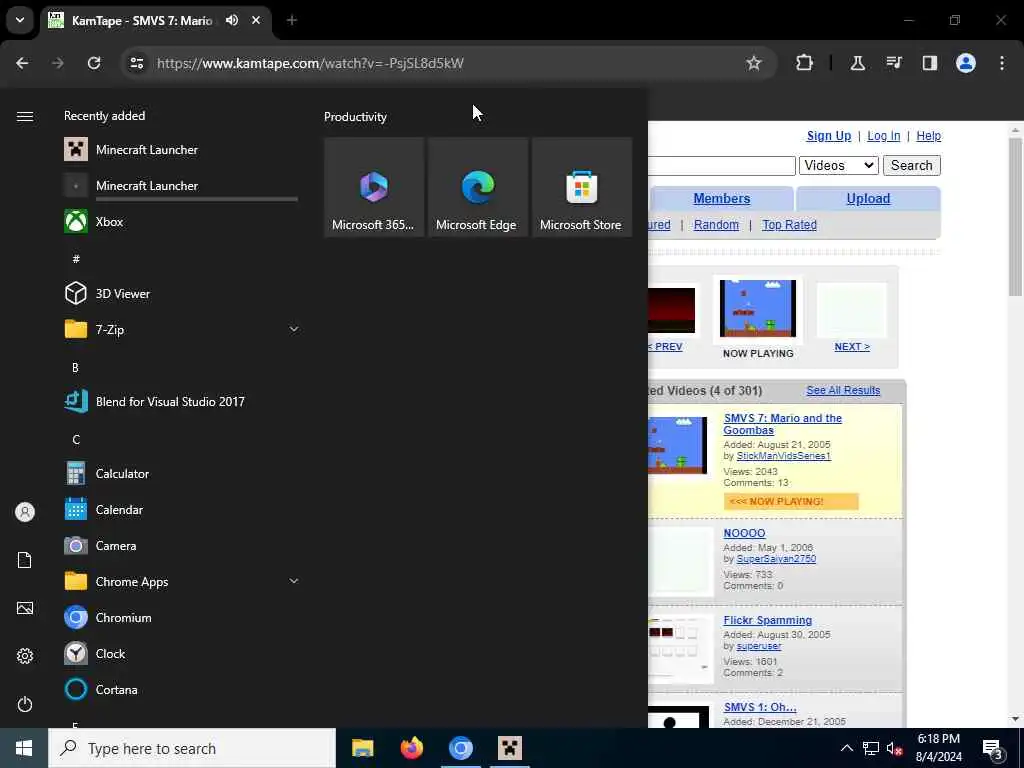Image resolution: width=1024 pixels, height=768 pixels.
Task: Show hidden system tray icons
Action: 846,748
